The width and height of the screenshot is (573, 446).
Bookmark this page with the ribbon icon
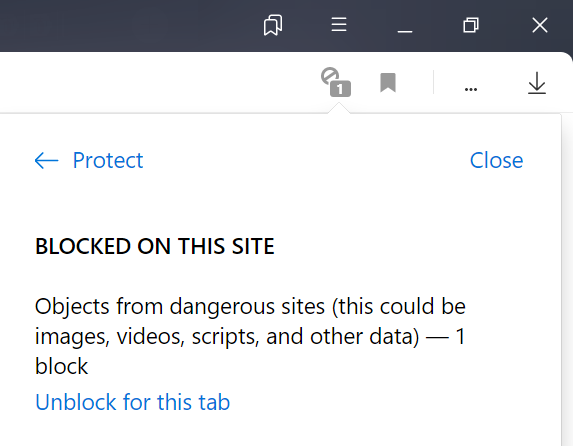pos(388,82)
